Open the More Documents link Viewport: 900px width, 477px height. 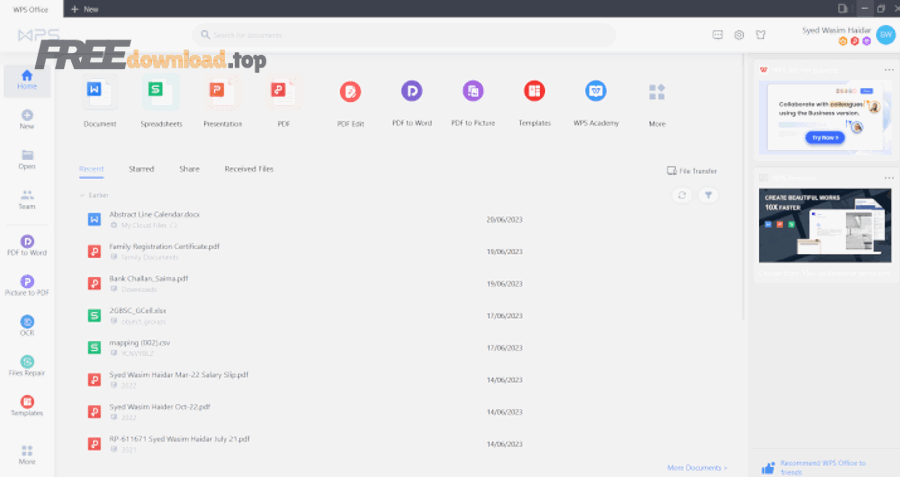pyautogui.click(x=697, y=468)
